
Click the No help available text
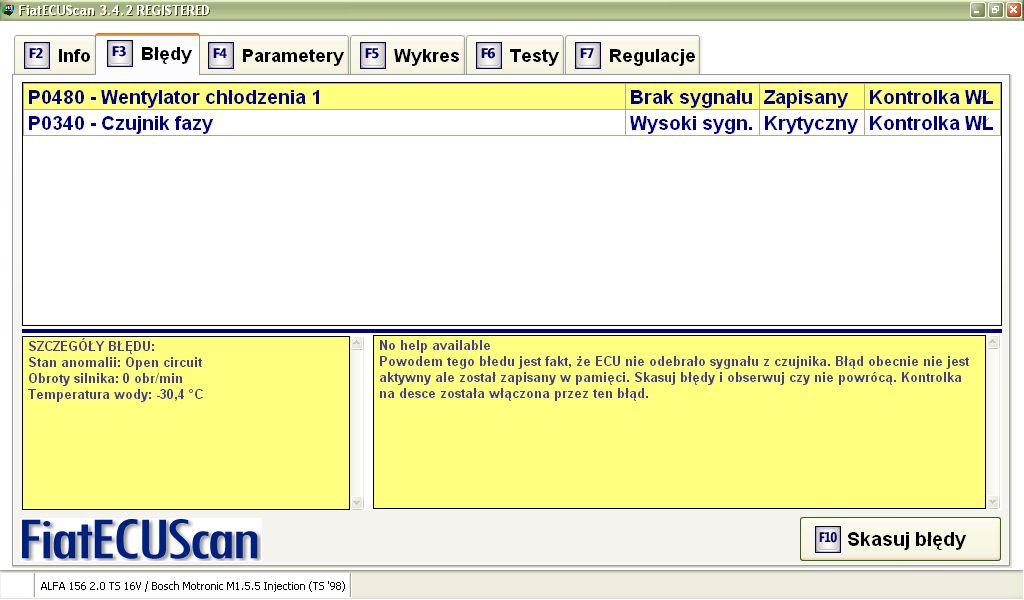[434, 345]
